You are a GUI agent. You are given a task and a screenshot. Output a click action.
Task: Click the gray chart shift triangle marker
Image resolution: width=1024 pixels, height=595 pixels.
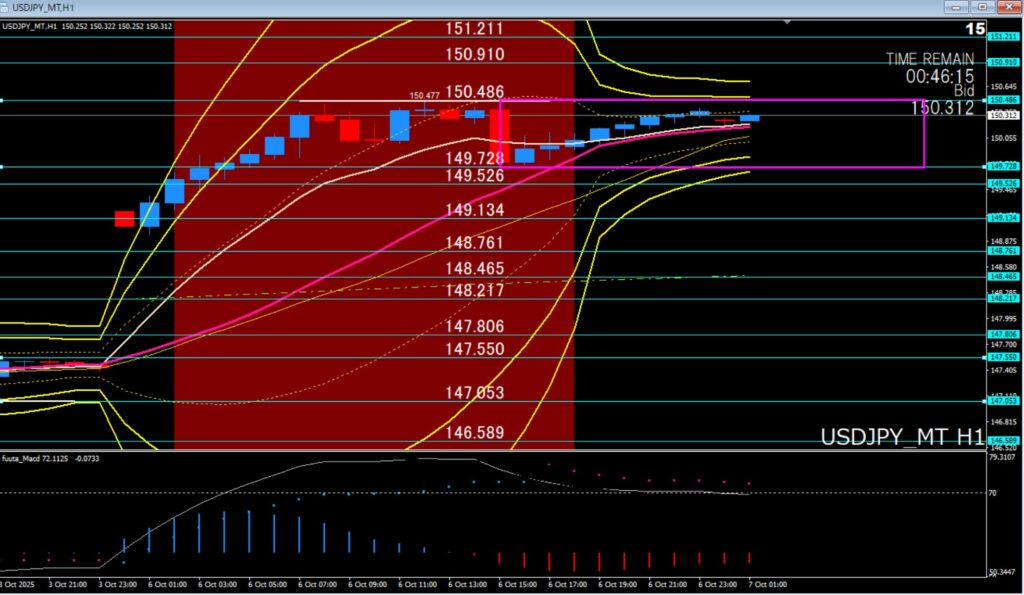tap(788, 21)
